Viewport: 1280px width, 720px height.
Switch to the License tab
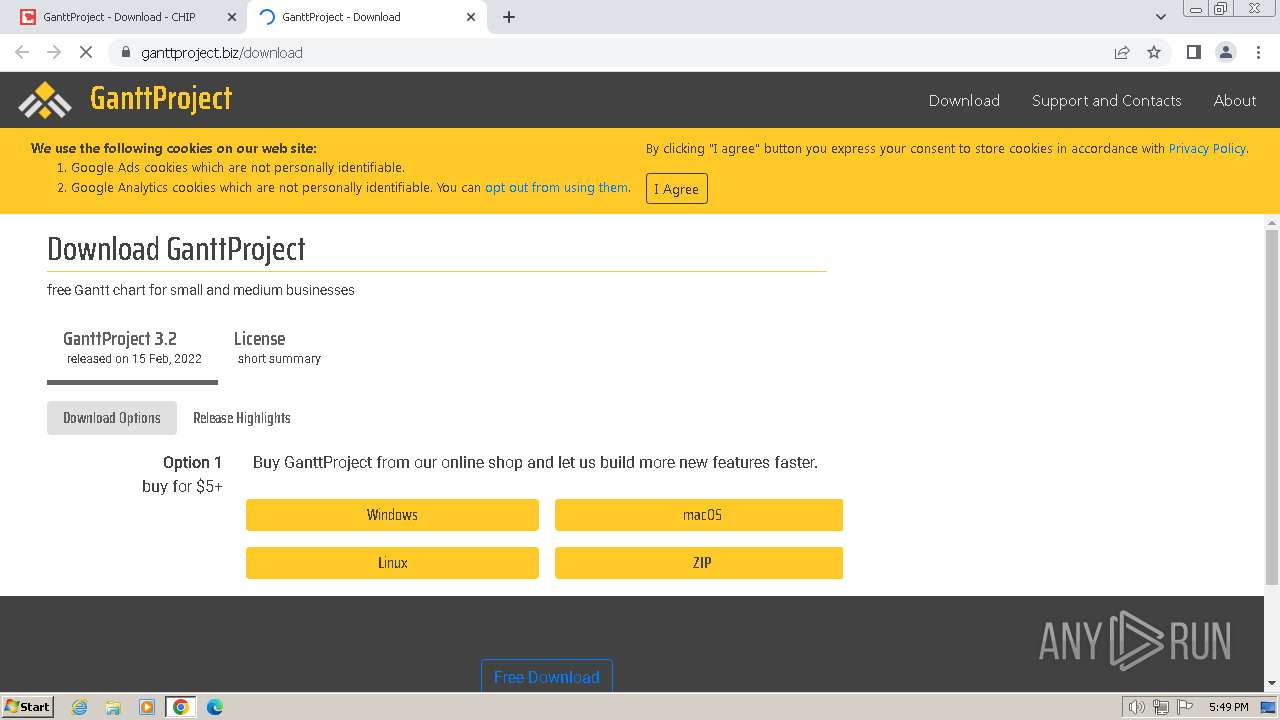point(279,348)
